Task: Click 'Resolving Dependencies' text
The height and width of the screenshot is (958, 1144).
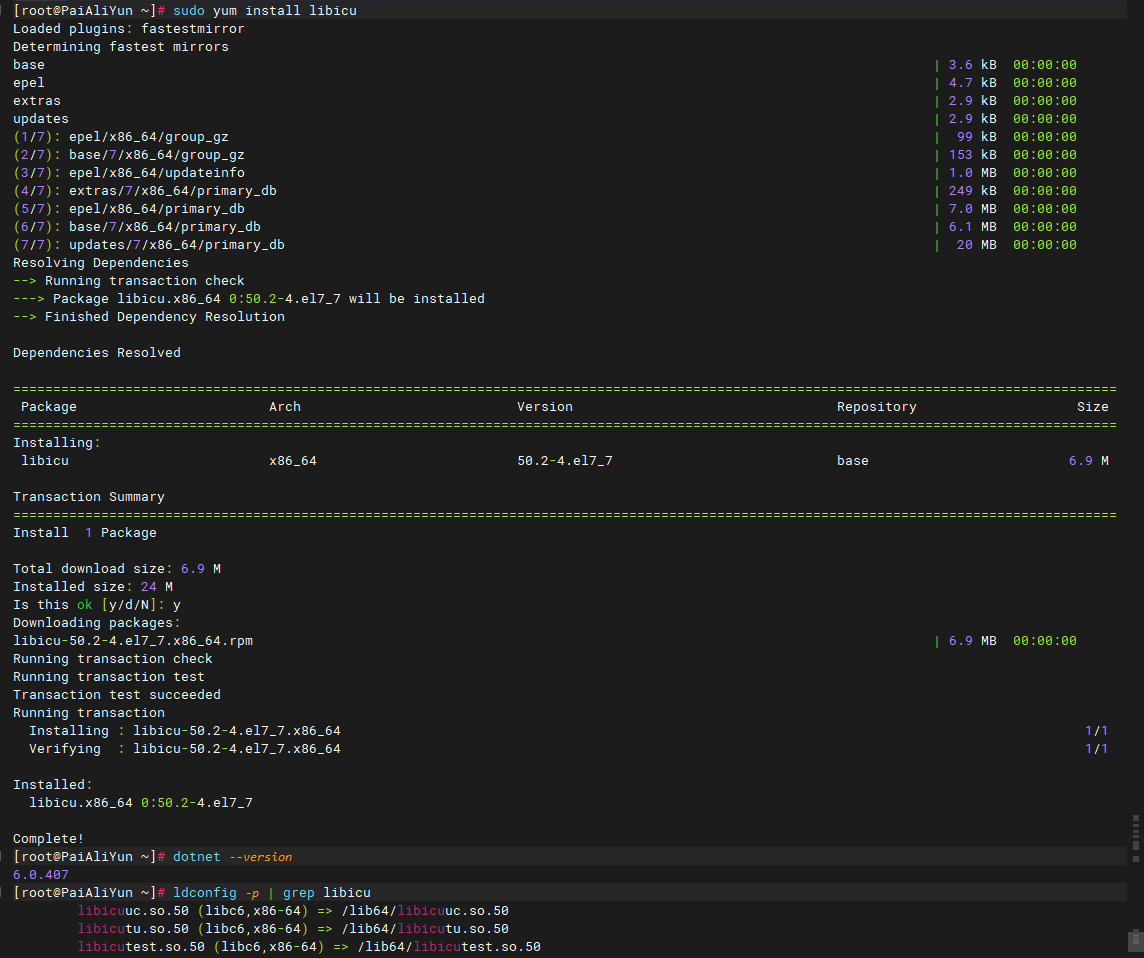Action: [x=101, y=263]
